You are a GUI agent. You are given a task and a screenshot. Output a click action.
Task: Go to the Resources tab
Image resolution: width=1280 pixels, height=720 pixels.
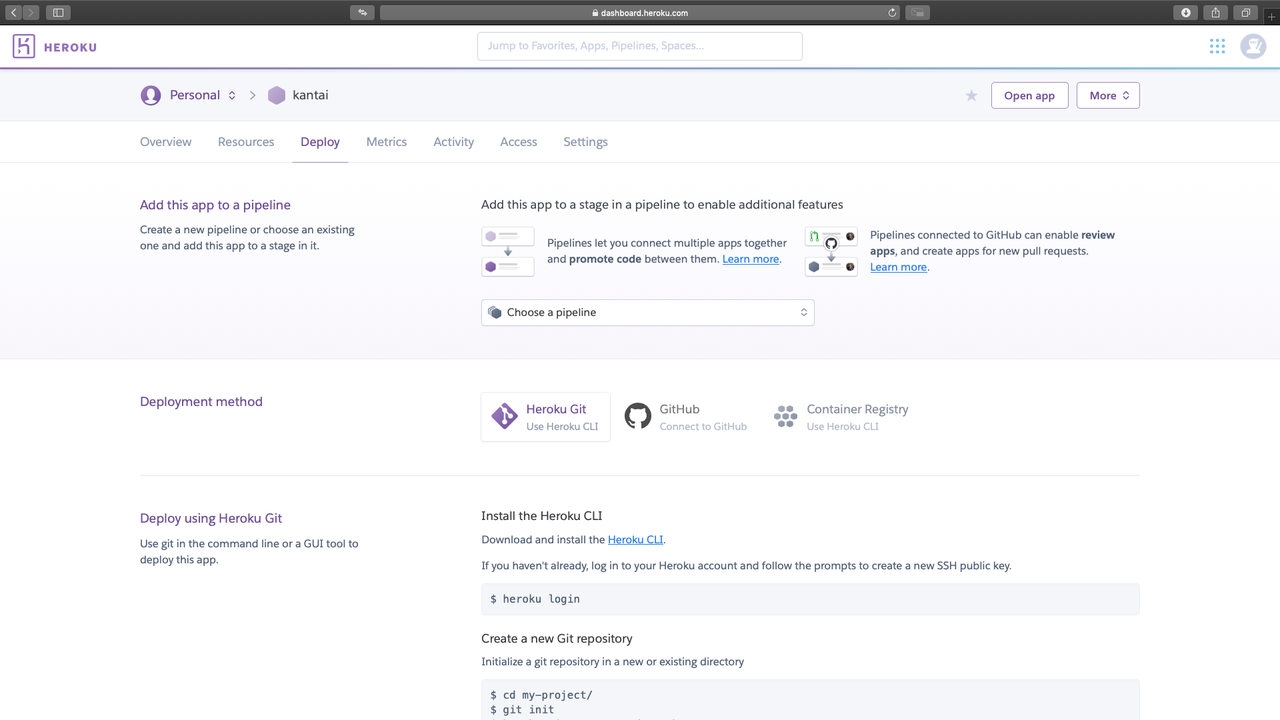click(246, 142)
